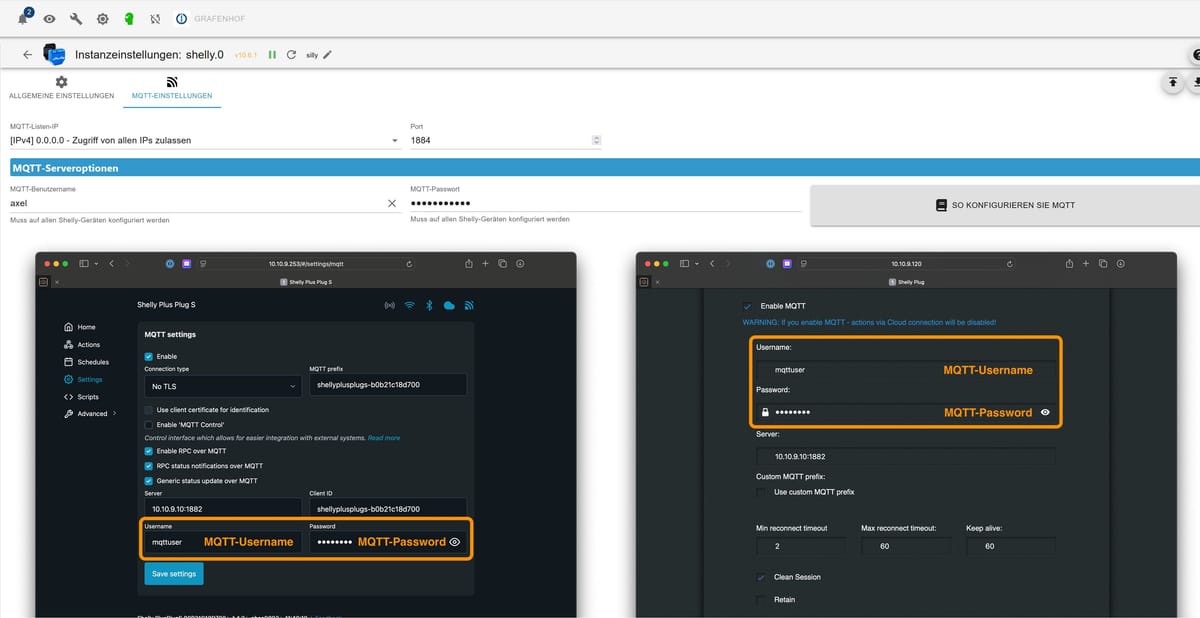Check Use custom MQTT prefix
Image resolution: width=1200 pixels, height=618 pixels.
coord(762,492)
